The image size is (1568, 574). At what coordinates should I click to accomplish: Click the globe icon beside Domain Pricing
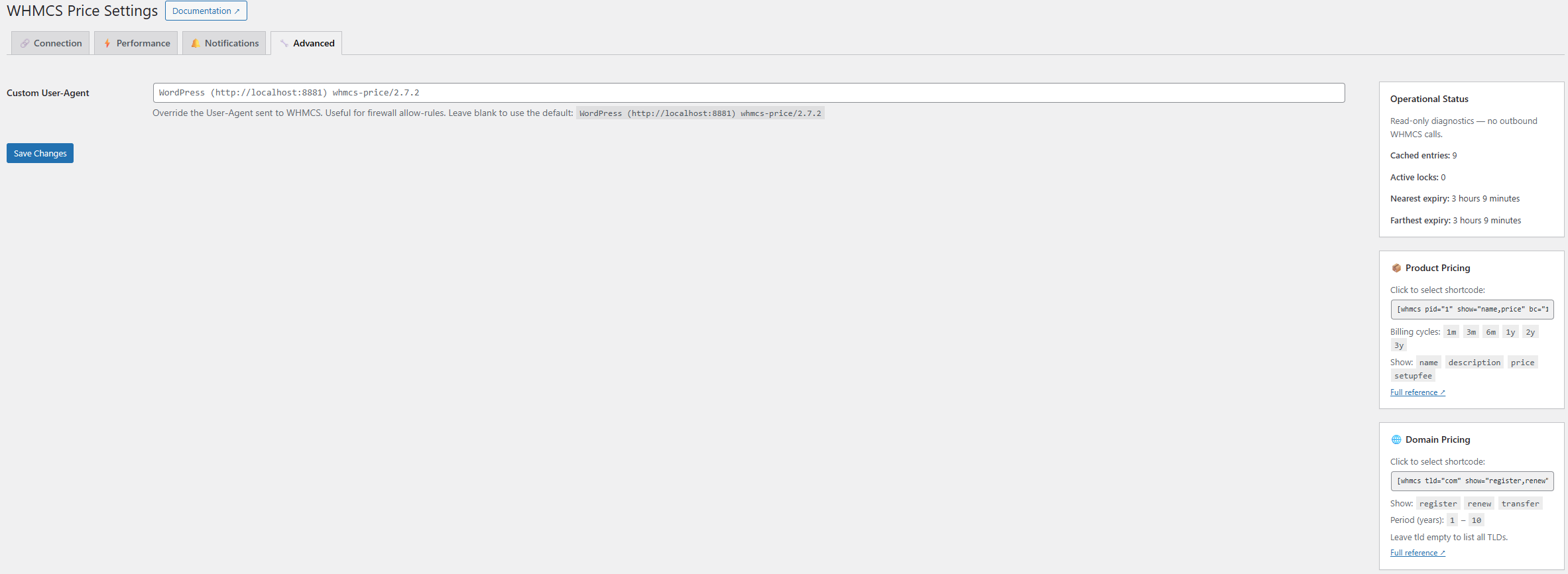(x=1396, y=439)
